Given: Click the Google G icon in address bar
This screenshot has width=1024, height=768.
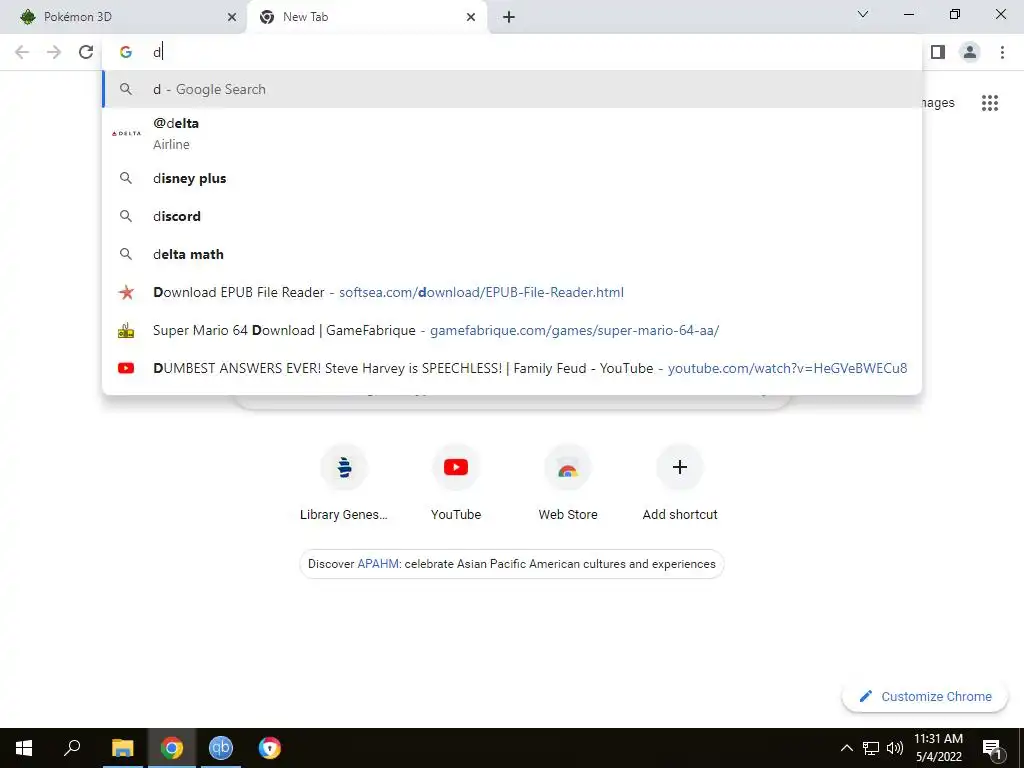Looking at the screenshot, I should (x=126, y=52).
